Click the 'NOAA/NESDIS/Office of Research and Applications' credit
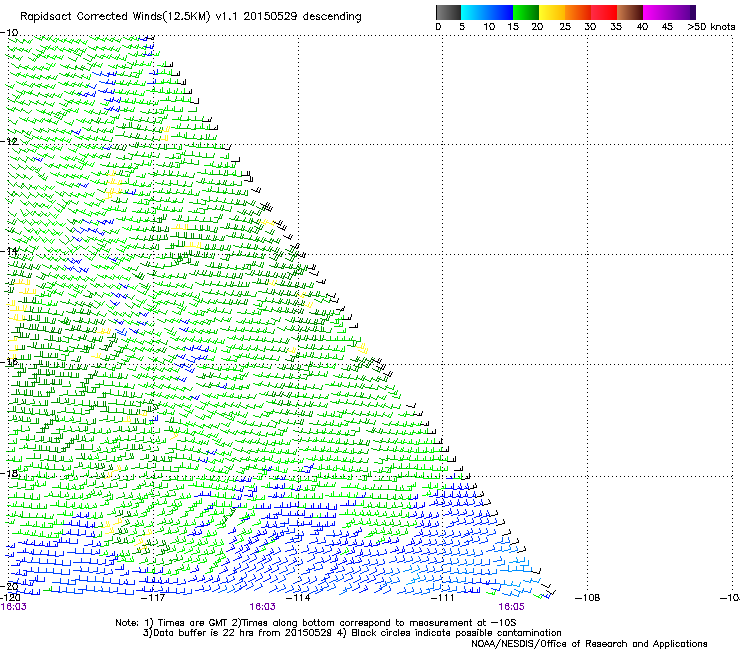The width and height of the screenshot is (740, 650). [x=589, y=644]
